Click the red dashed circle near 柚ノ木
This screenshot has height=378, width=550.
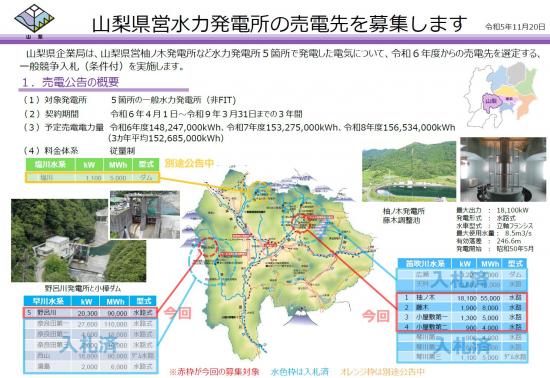coord(301,222)
